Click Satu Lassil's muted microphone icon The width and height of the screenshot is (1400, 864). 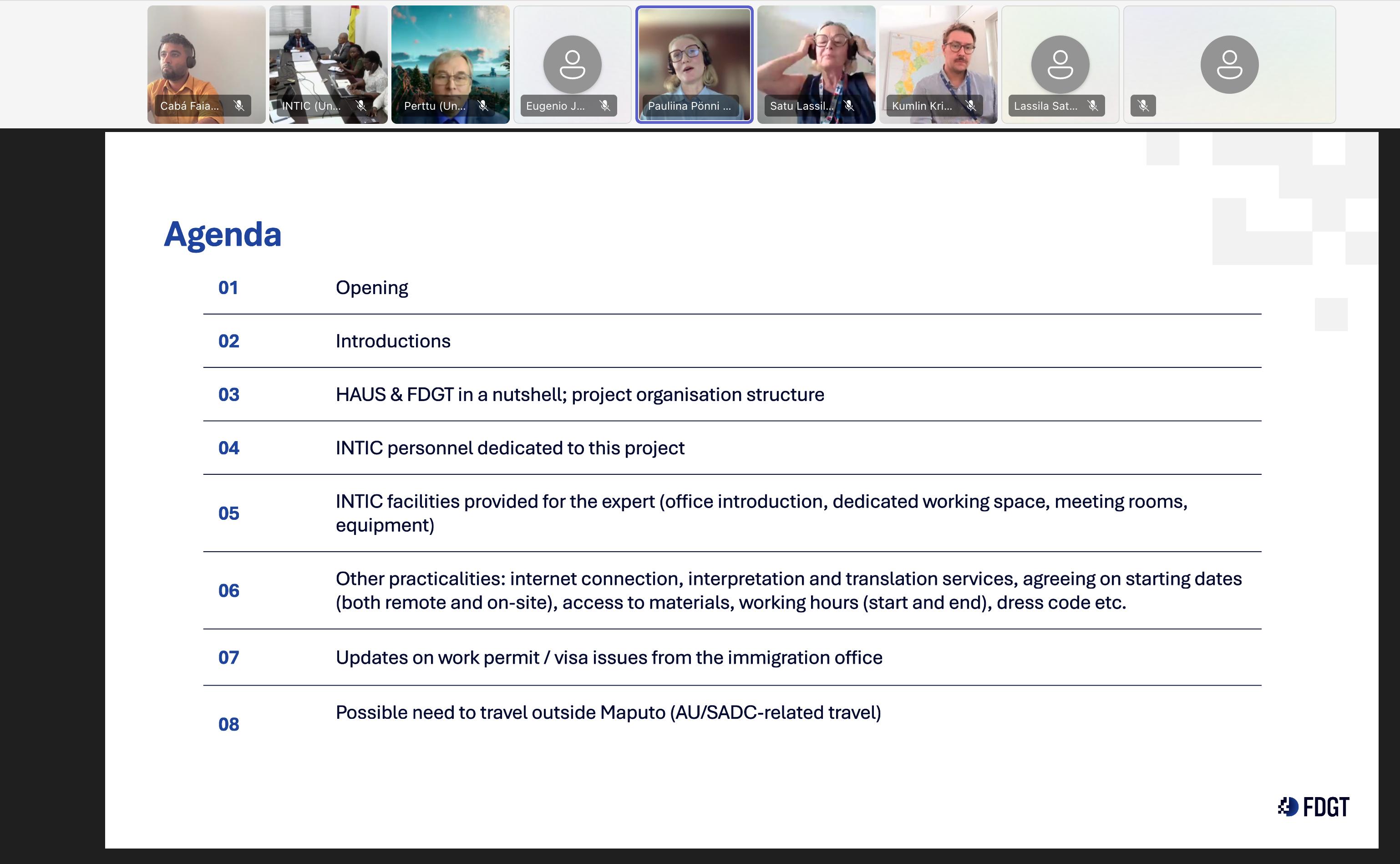coord(849,106)
